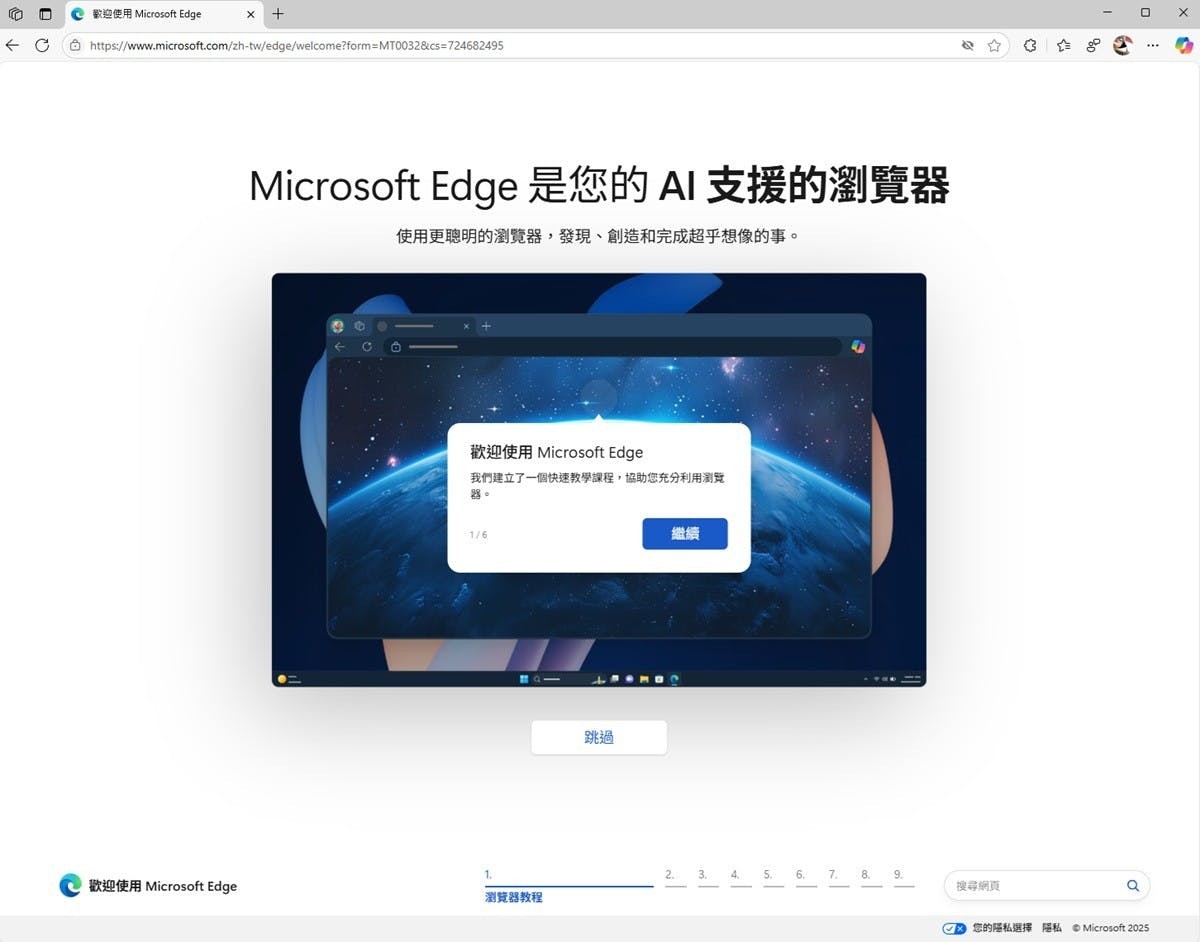Click the 繼續 button in welcome dialog
This screenshot has height=942, width=1200.
685,534
